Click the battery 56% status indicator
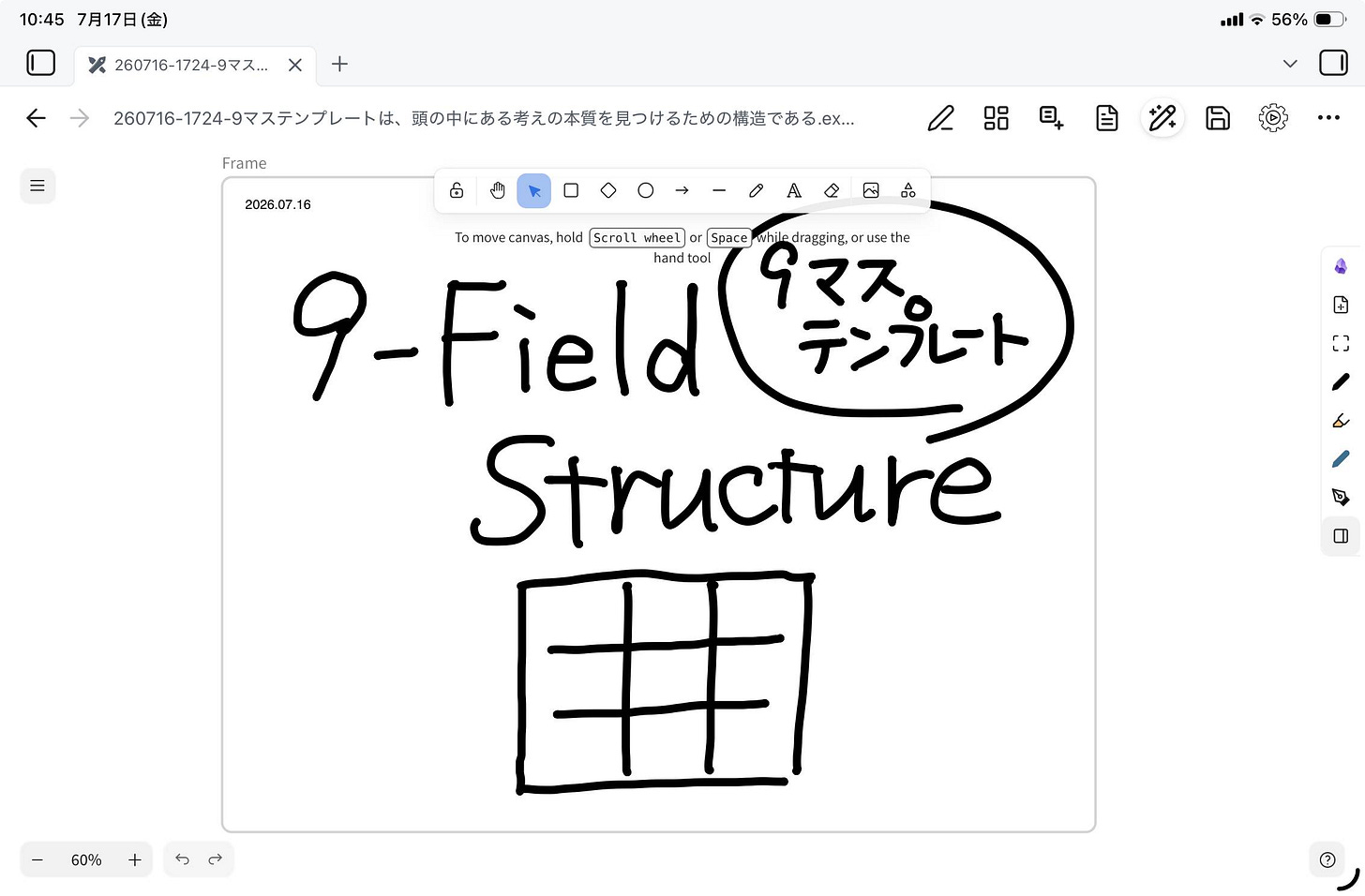Screen dimensions: 1365x896 (1309, 20)
